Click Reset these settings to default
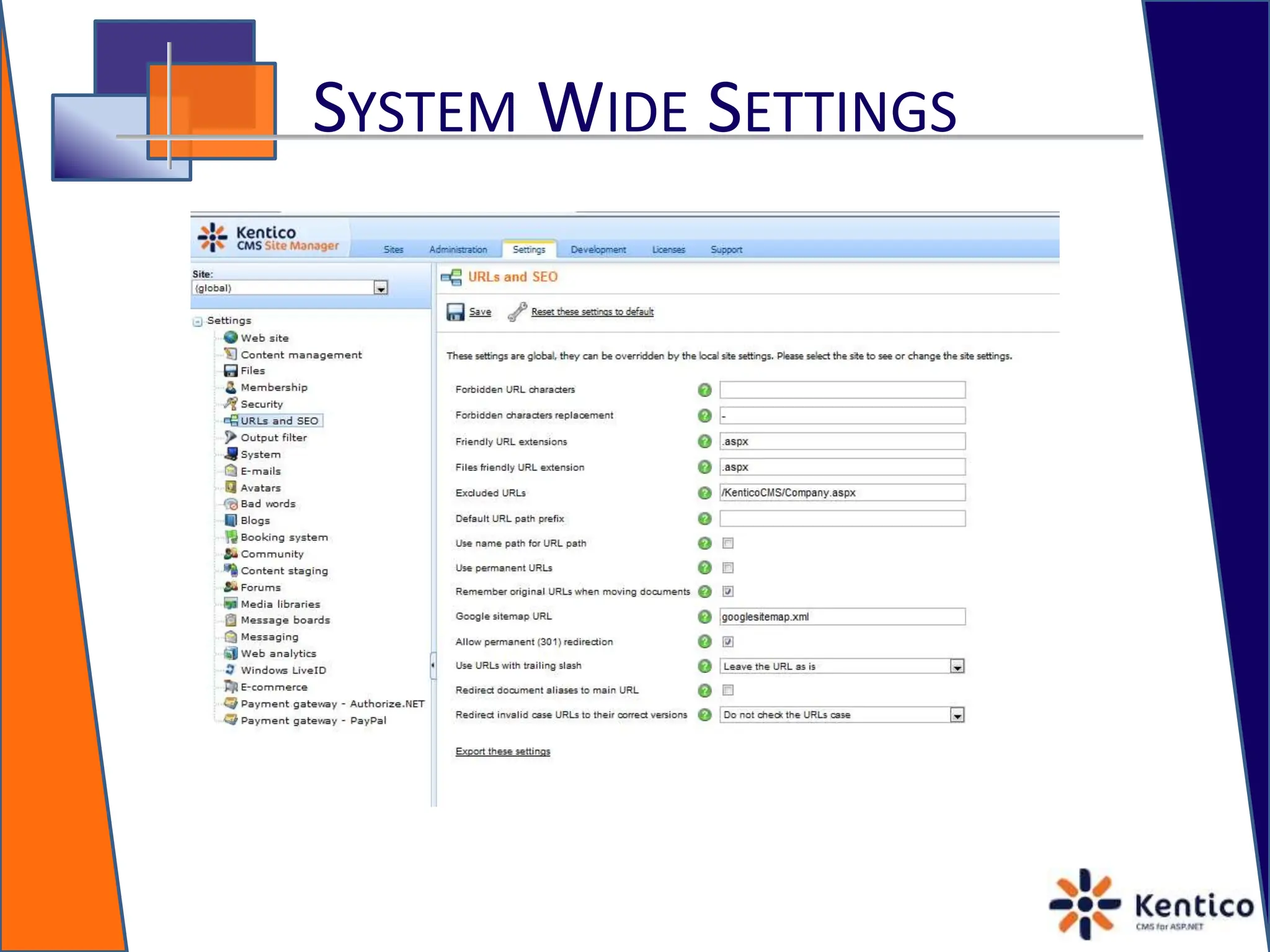Viewport: 1270px width, 952px height. 592,312
